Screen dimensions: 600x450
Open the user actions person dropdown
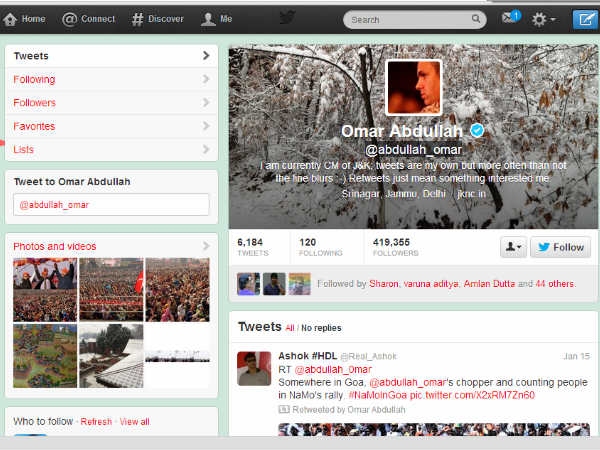point(514,247)
